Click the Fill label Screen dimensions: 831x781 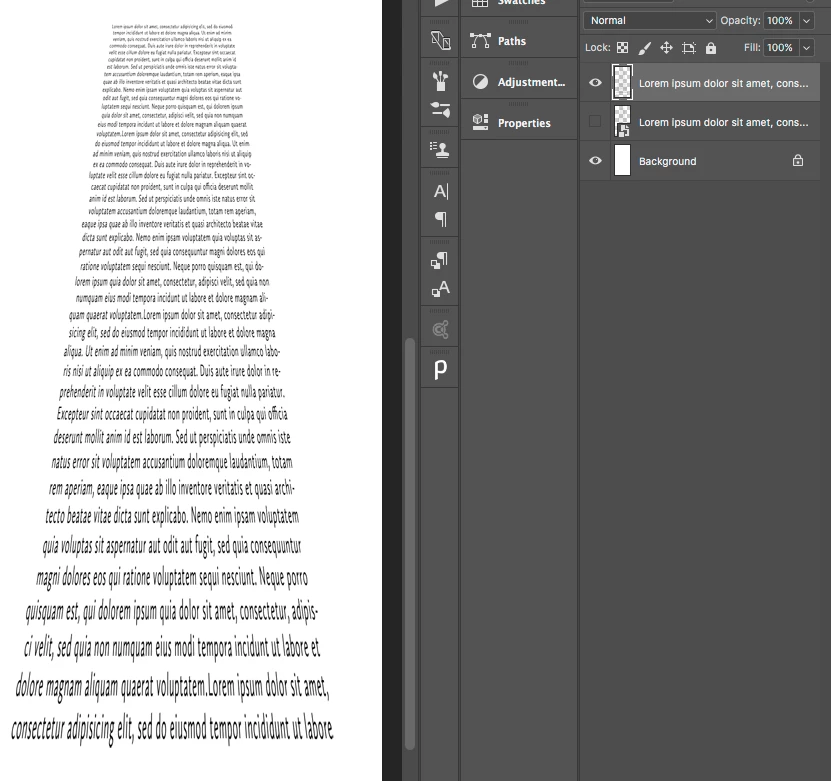pyautogui.click(x=752, y=48)
